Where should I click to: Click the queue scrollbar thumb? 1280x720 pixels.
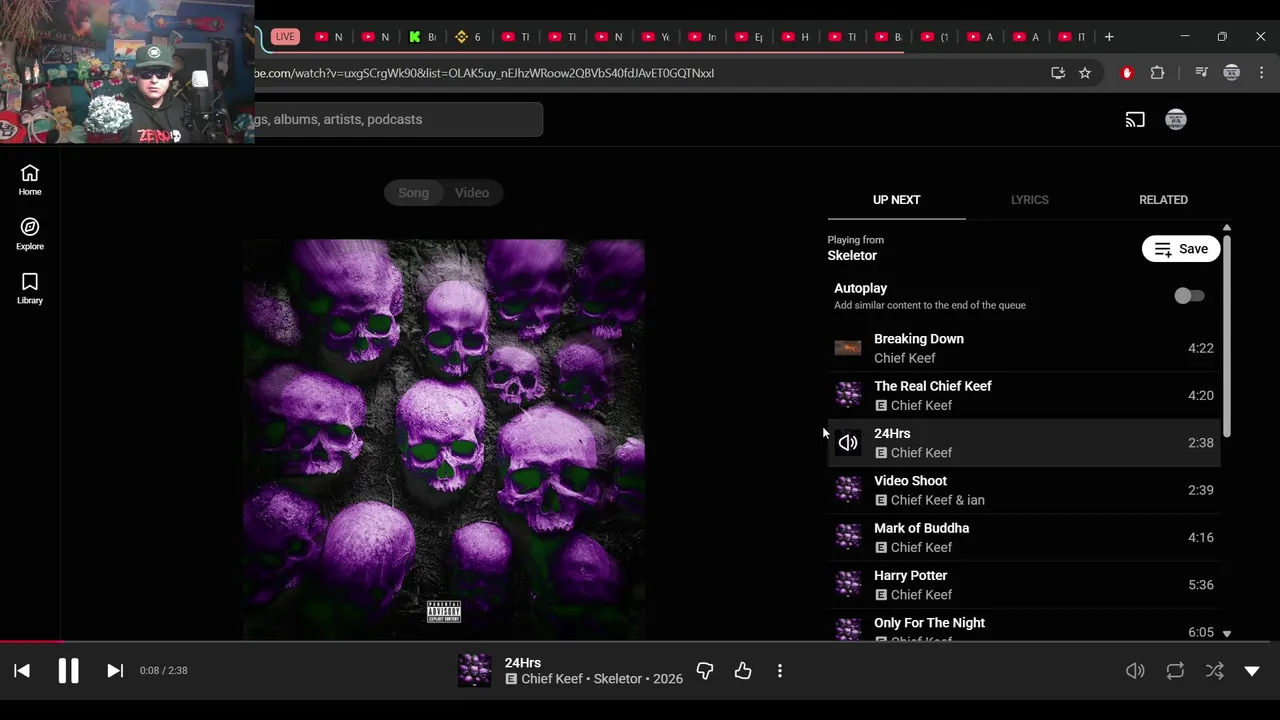point(1226,335)
